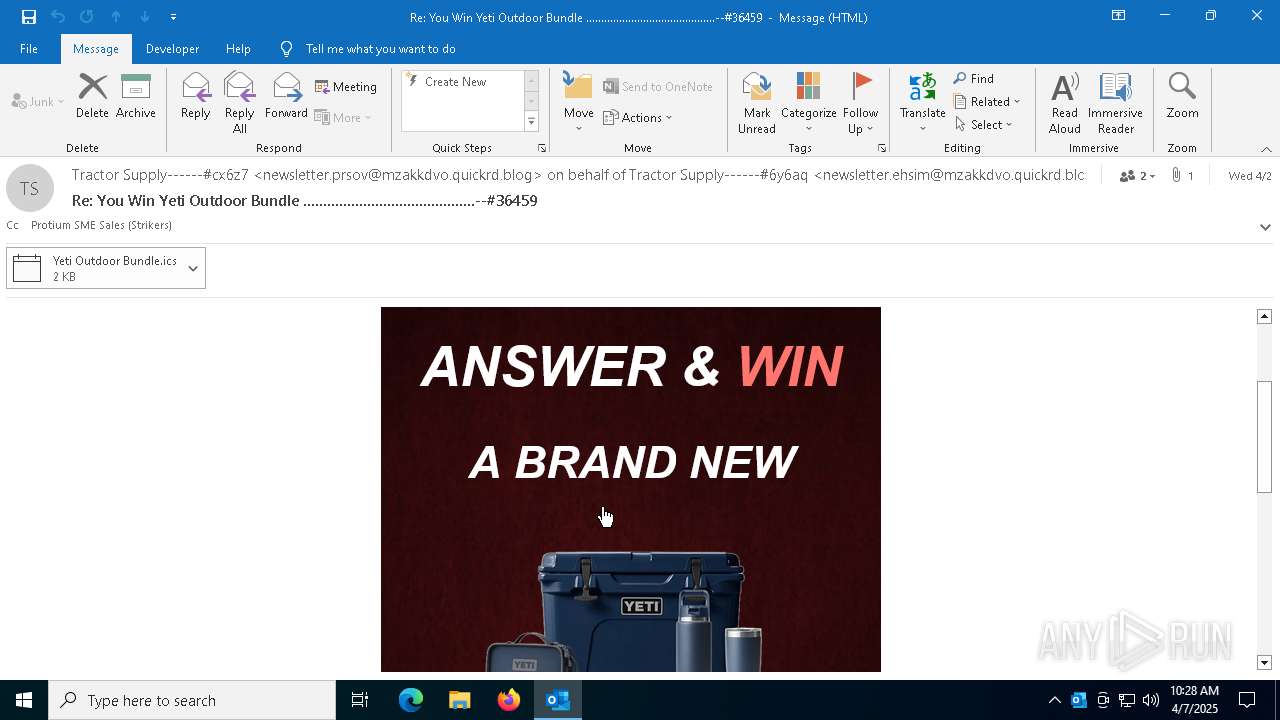
Task: Open the Windows Start menu
Action: (x=24, y=700)
